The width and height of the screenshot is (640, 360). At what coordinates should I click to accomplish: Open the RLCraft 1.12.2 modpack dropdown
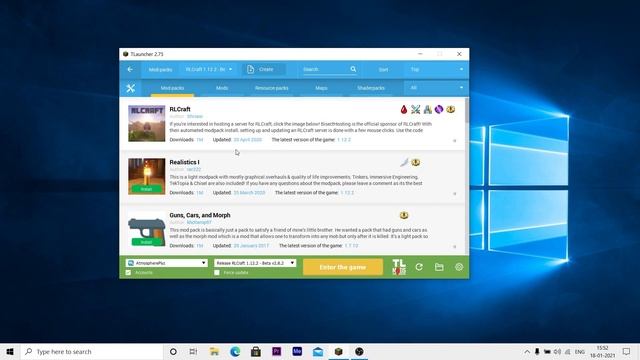209,69
